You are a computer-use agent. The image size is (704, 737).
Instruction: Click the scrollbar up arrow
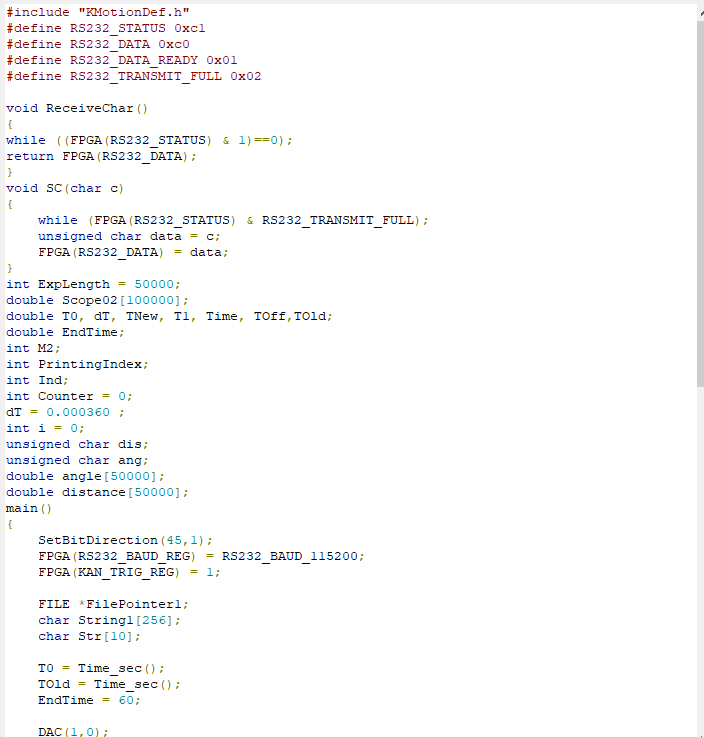[x=698, y=9]
